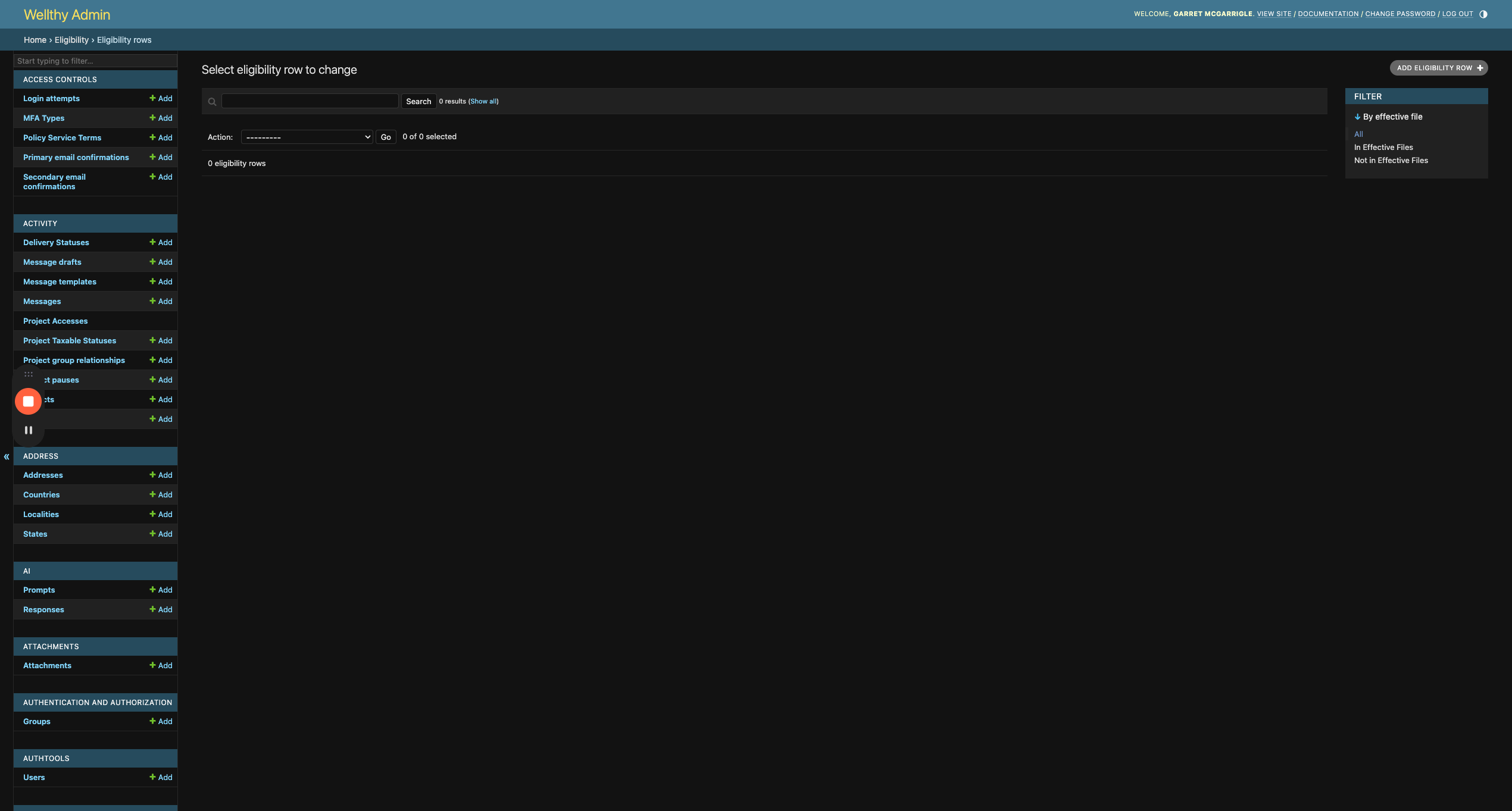Screen dimensions: 1512x811
Task: Click the Show all link
Action: click(x=483, y=101)
